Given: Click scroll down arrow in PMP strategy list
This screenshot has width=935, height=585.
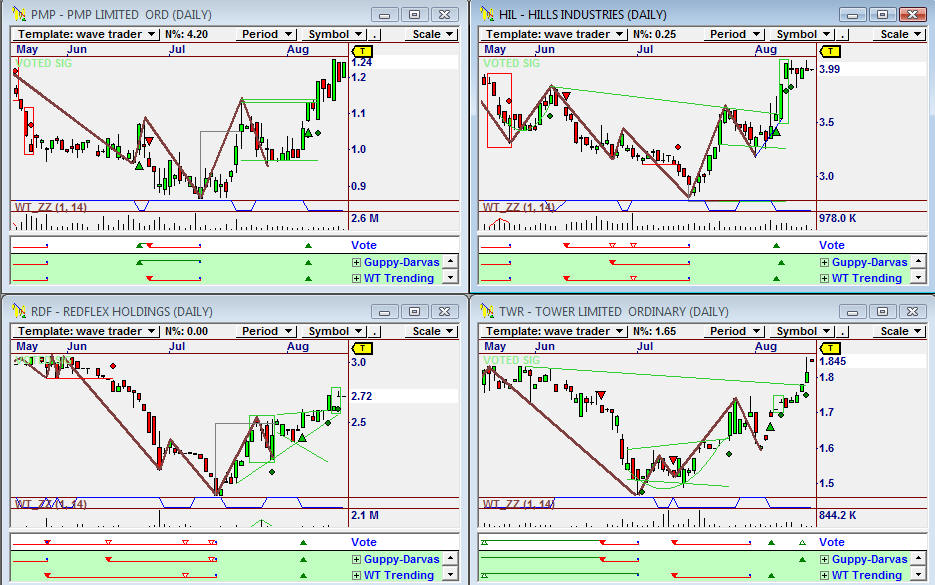Looking at the screenshot, I should coord(451,277).
